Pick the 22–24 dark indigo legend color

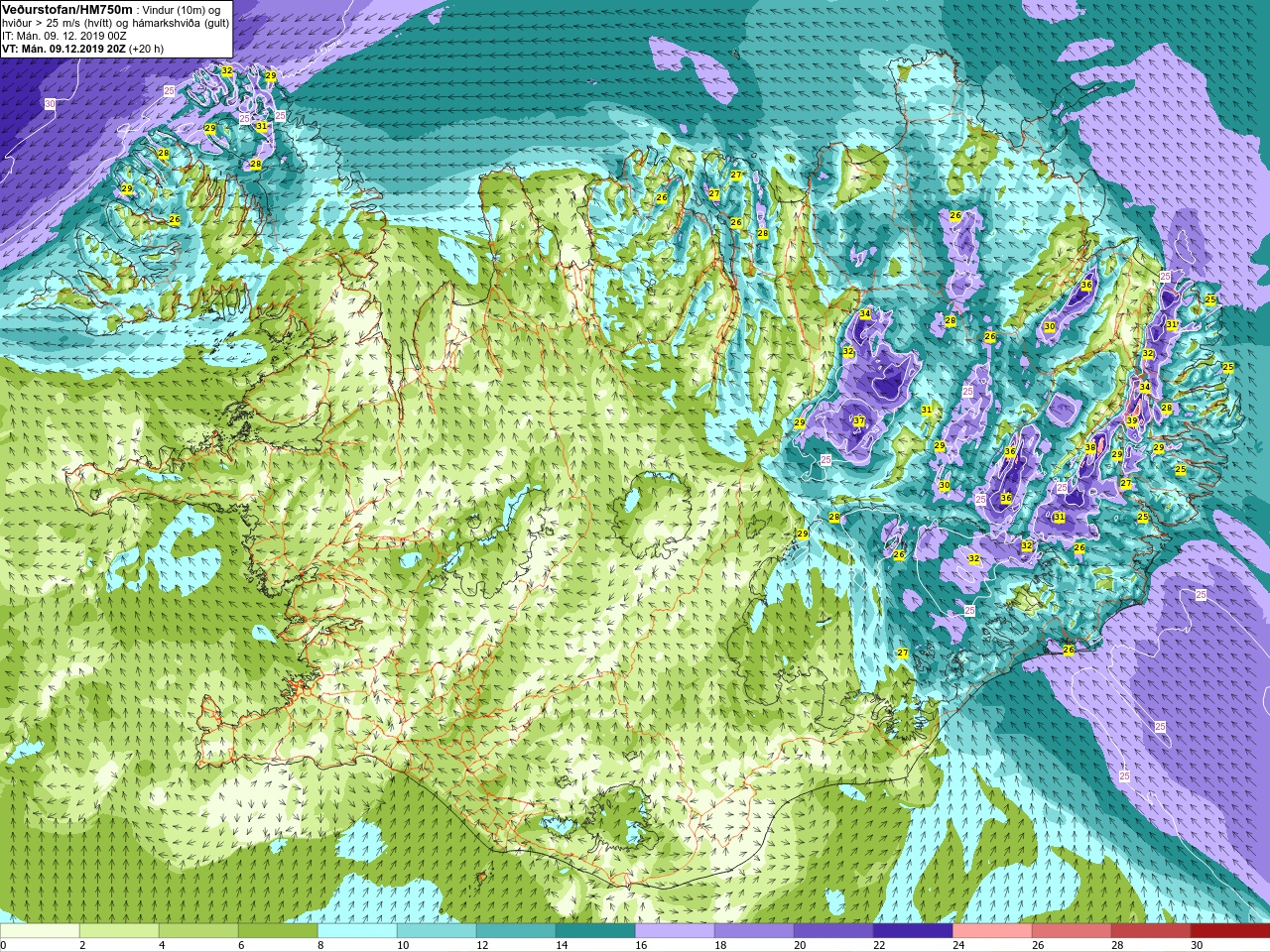(x=913, y=931)
